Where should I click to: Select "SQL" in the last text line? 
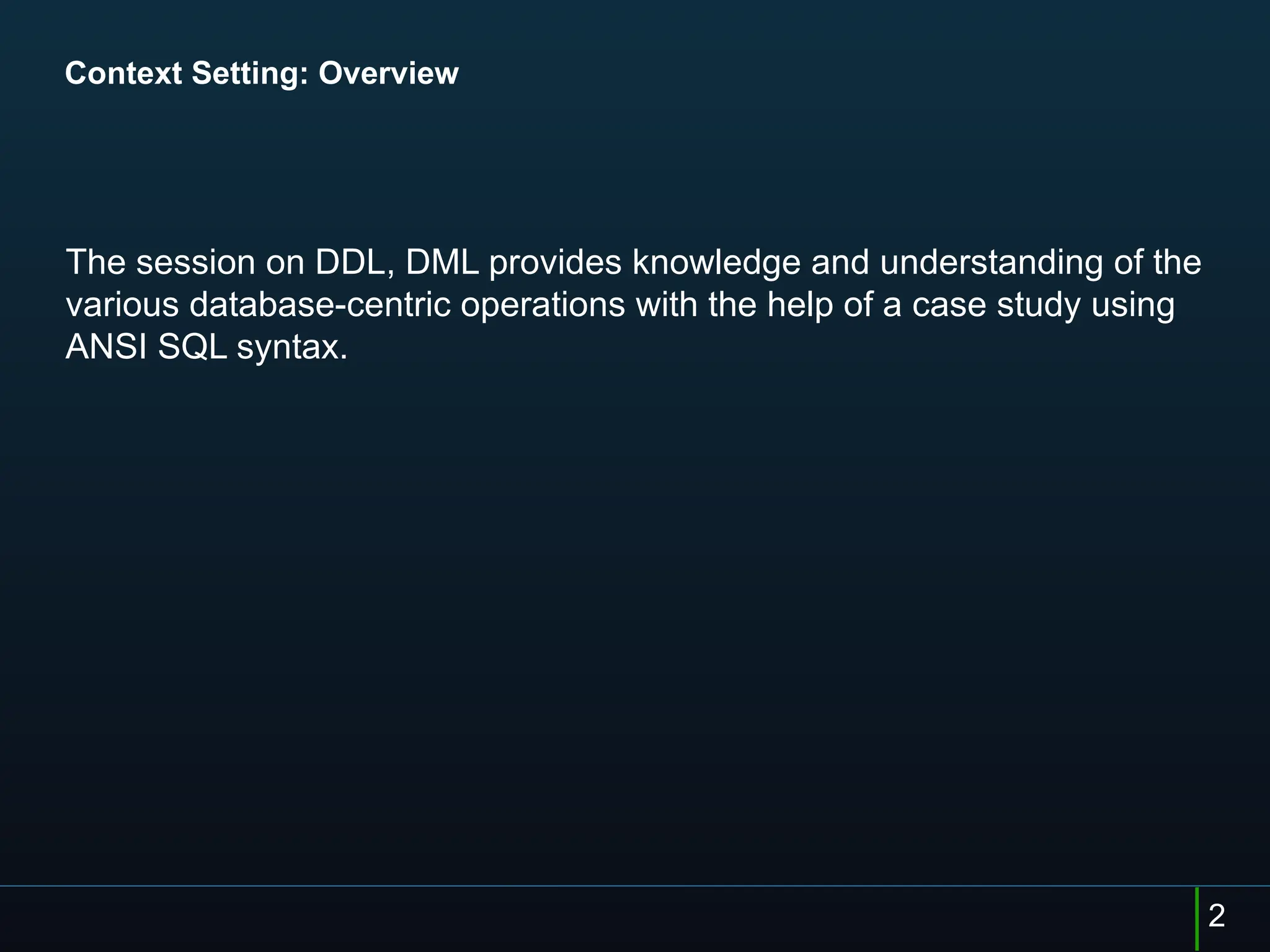click(192, 347)
